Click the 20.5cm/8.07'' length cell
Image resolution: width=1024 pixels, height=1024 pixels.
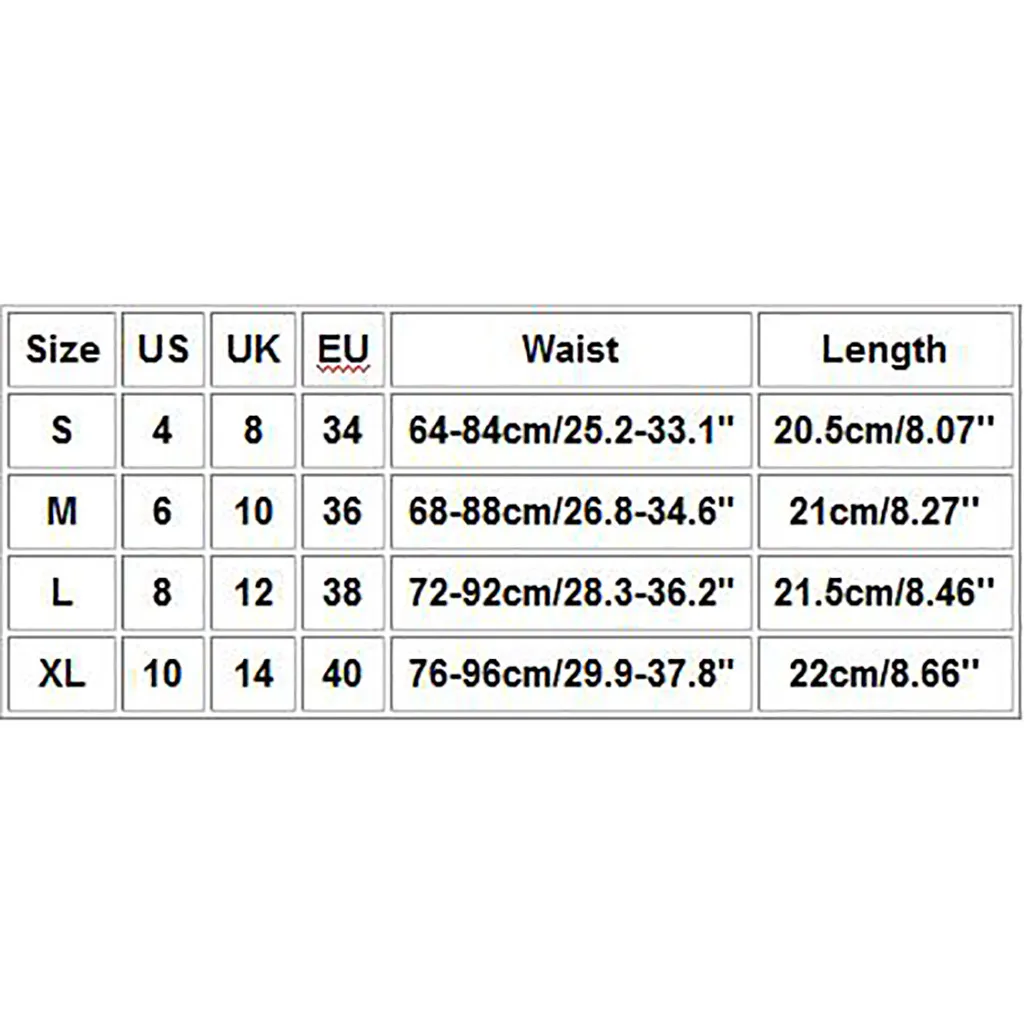click(x=884, y=431)
